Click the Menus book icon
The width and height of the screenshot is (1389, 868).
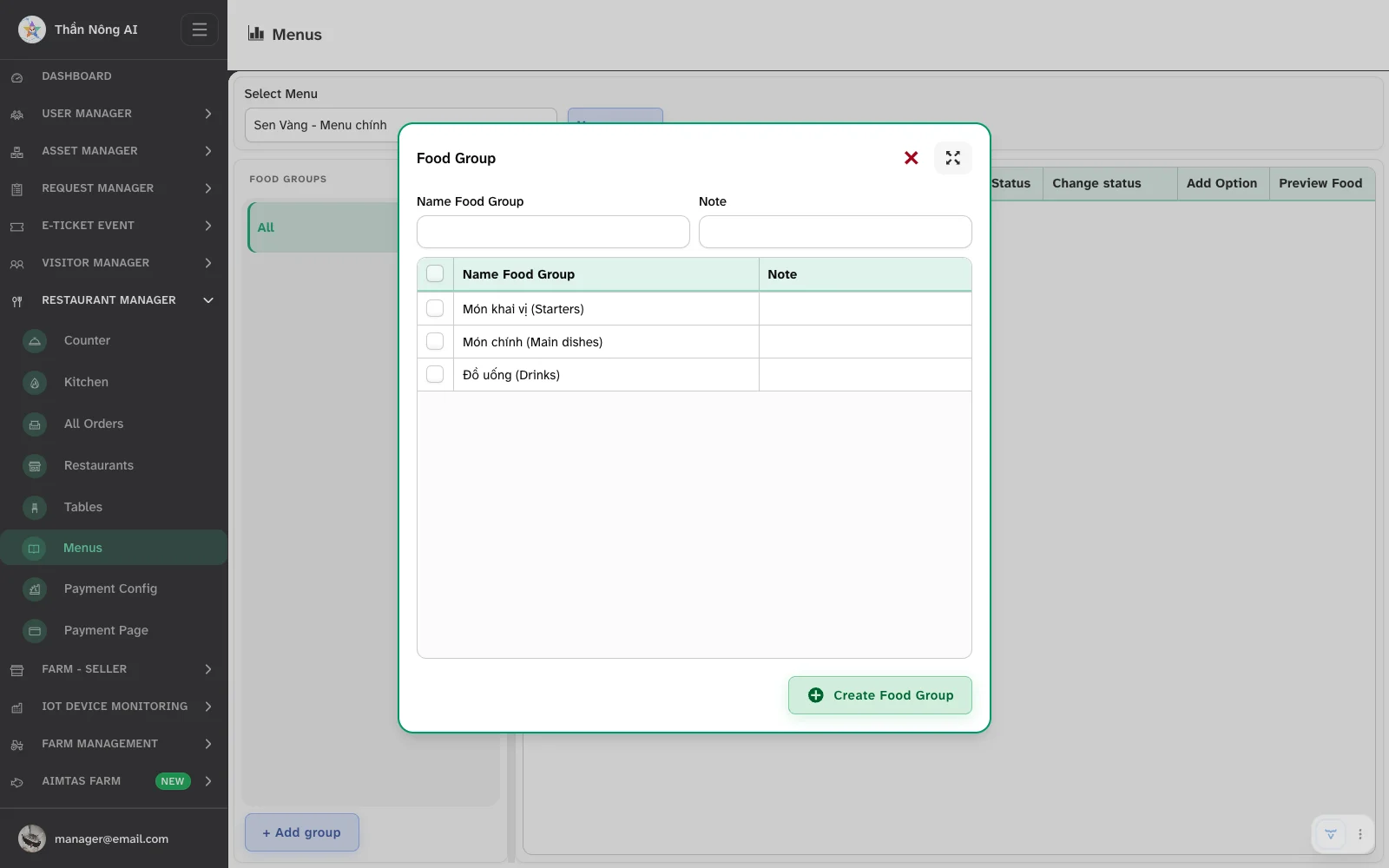point(34,549)
